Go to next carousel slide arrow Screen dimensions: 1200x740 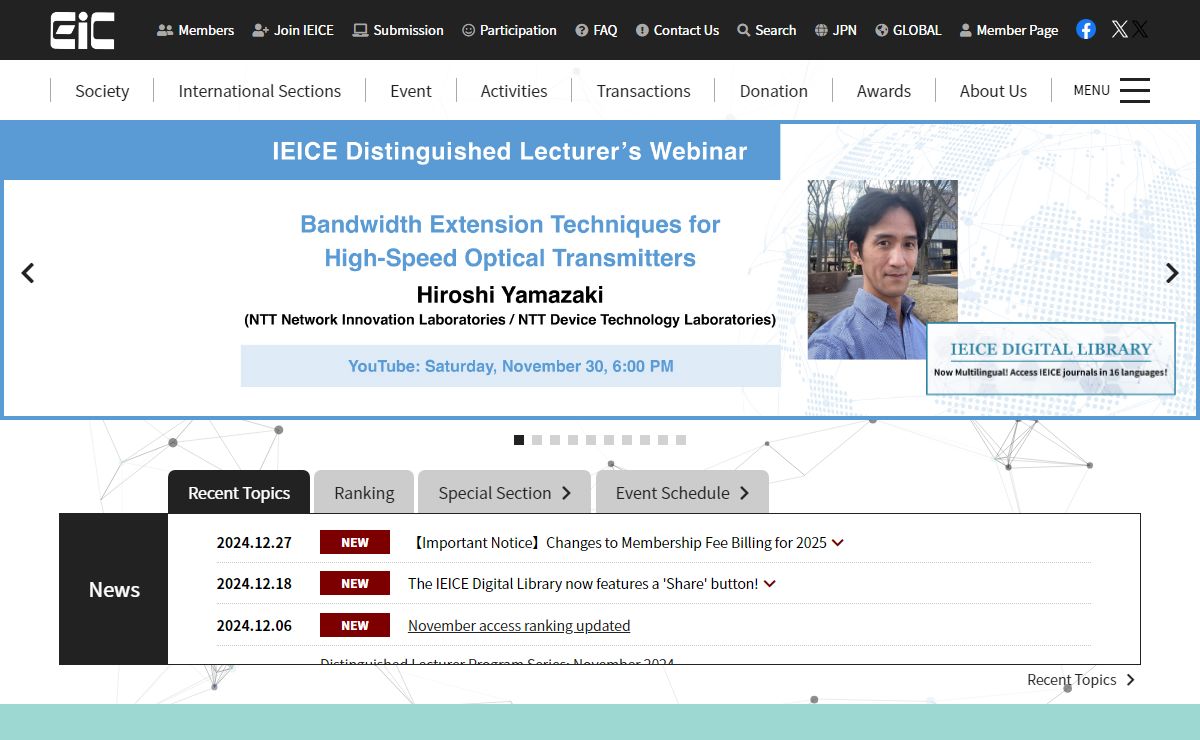coord(1172,272)
